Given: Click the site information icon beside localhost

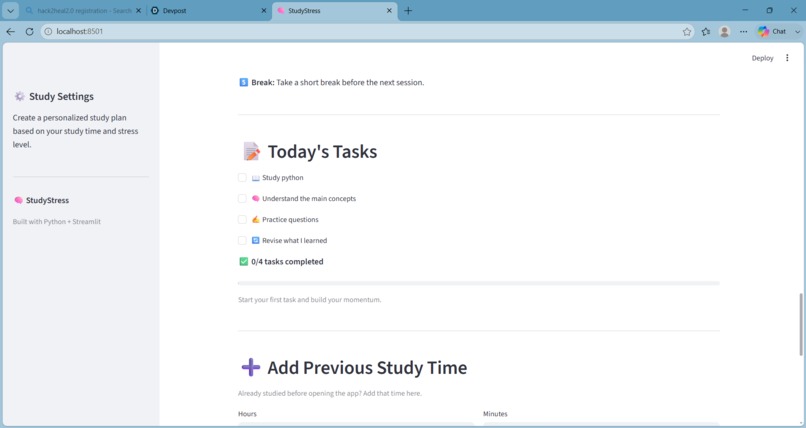Looking at the screenshot, I should coord(48,31).
